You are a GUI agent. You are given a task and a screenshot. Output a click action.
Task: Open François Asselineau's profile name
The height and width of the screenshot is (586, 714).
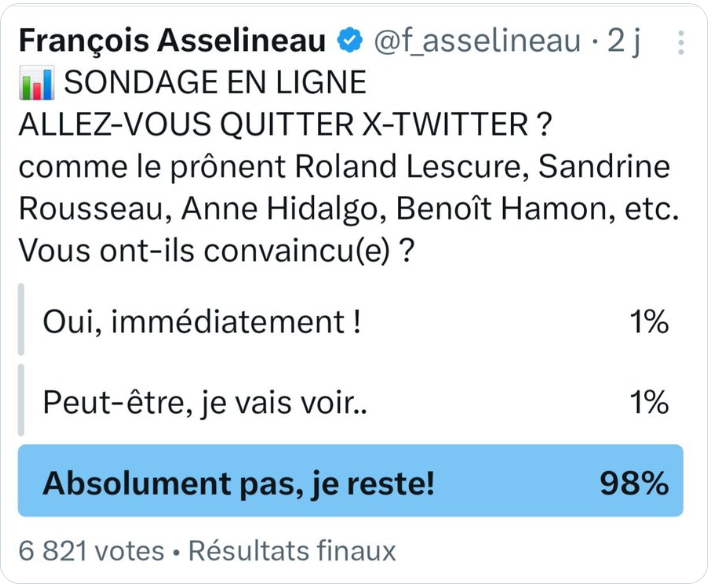point(172,40)
